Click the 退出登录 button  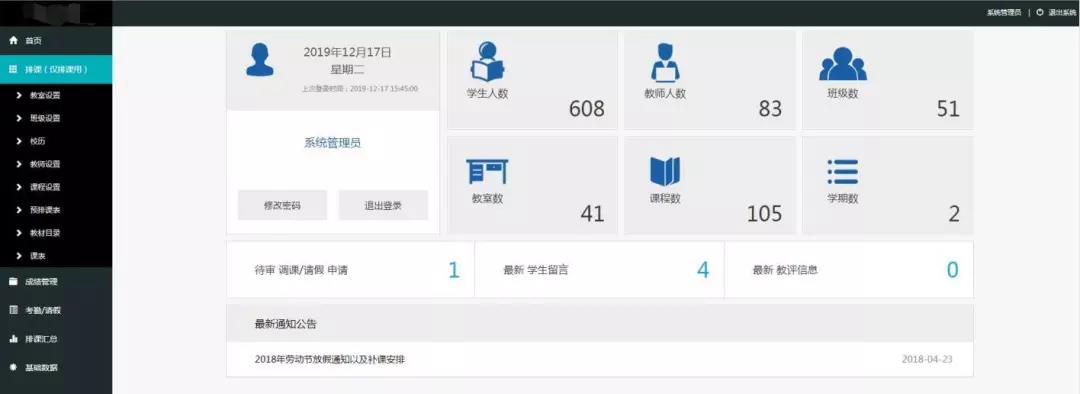coord(383,205)
